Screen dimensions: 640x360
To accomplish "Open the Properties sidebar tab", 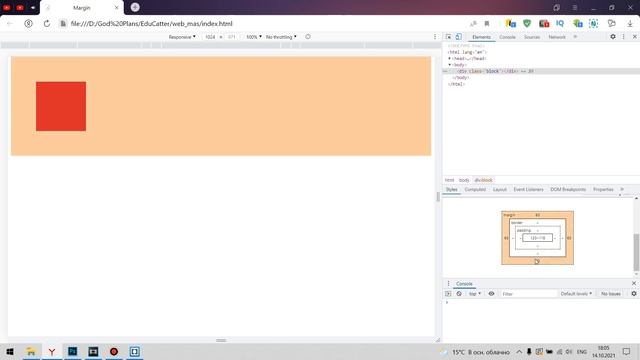I will pos(603,190).
